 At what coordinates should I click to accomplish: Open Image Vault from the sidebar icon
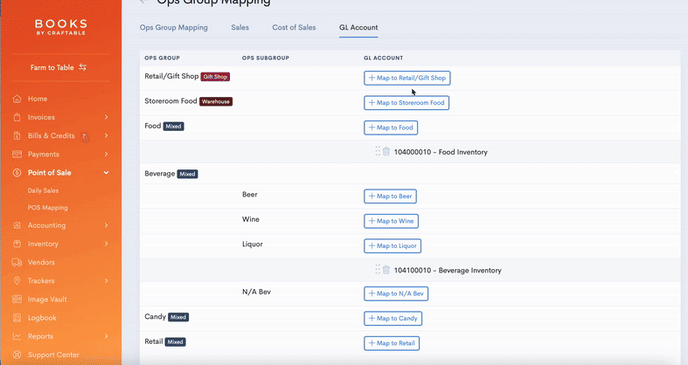point(17,299)
